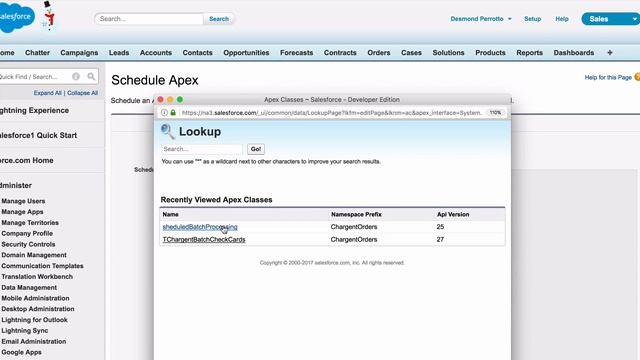This screenshot has width=640, height=360.
Task: Select the sheduledBatchProcessing Apex class
Action: (200, 227)
